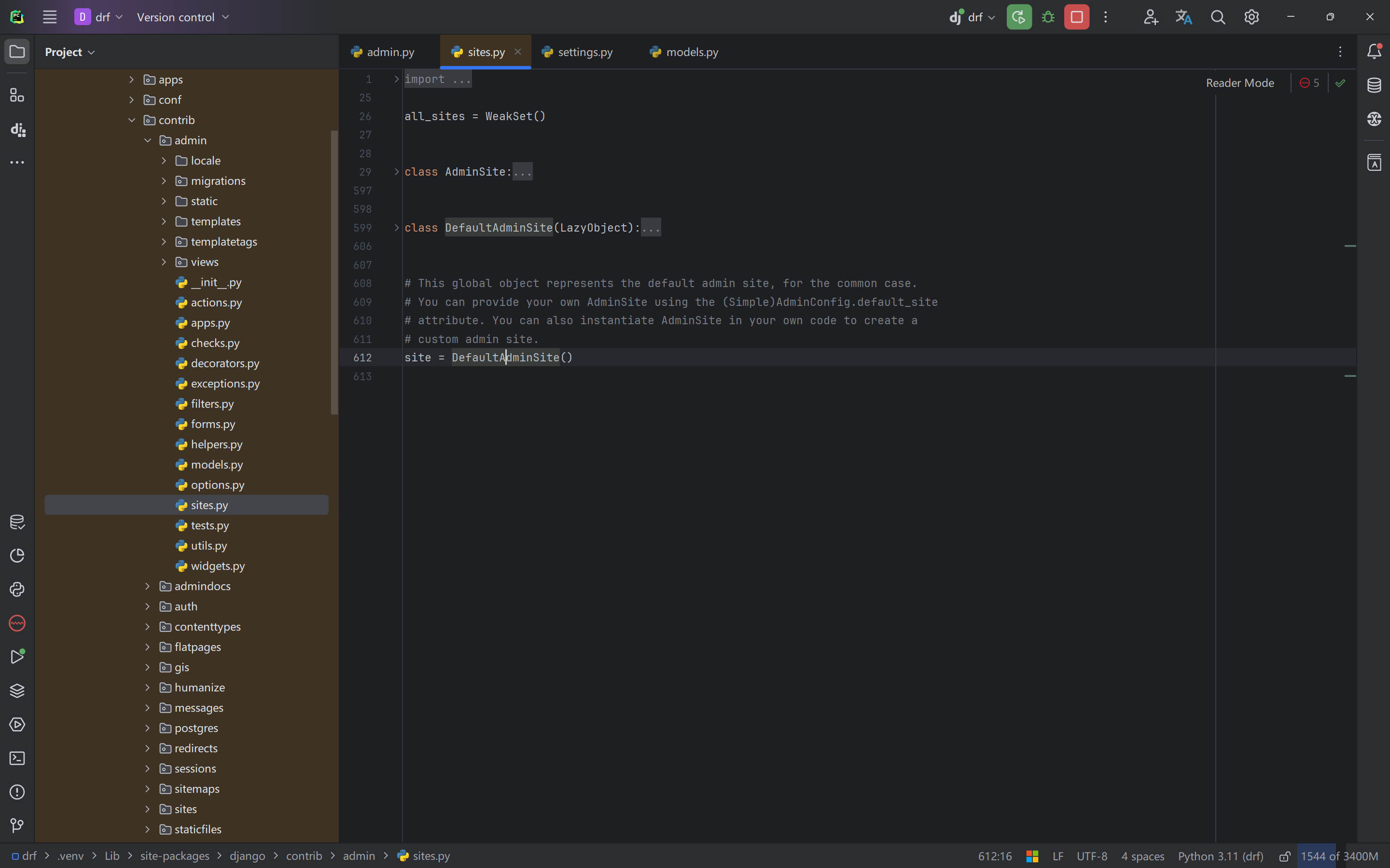
Task: Open the Terminal tool window
Action: click(x=17, y=758)
